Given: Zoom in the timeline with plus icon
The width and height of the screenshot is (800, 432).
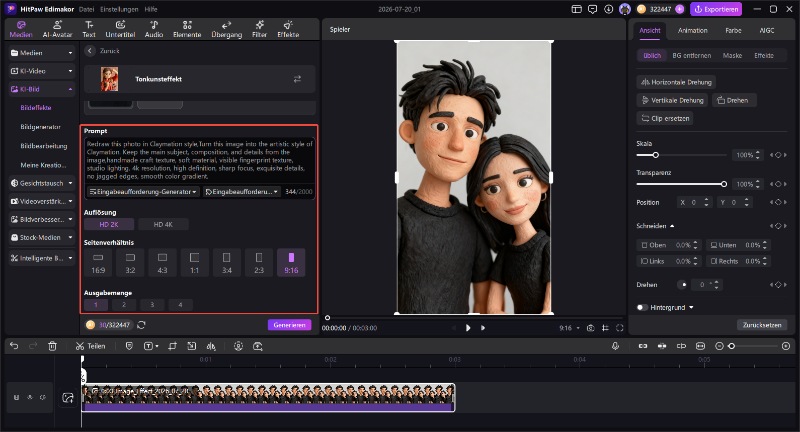Looking at the screenshot, I should (786, 346).
